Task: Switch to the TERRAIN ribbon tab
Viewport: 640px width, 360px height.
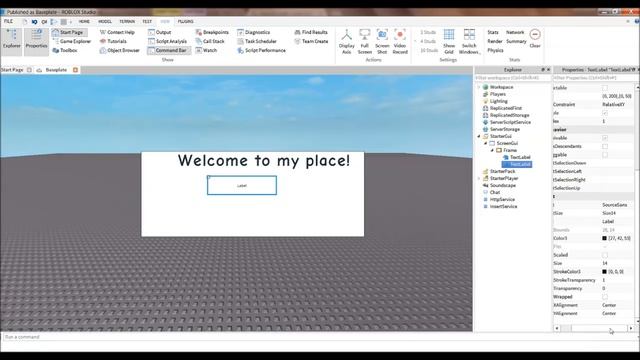Action: pos(127,21)
